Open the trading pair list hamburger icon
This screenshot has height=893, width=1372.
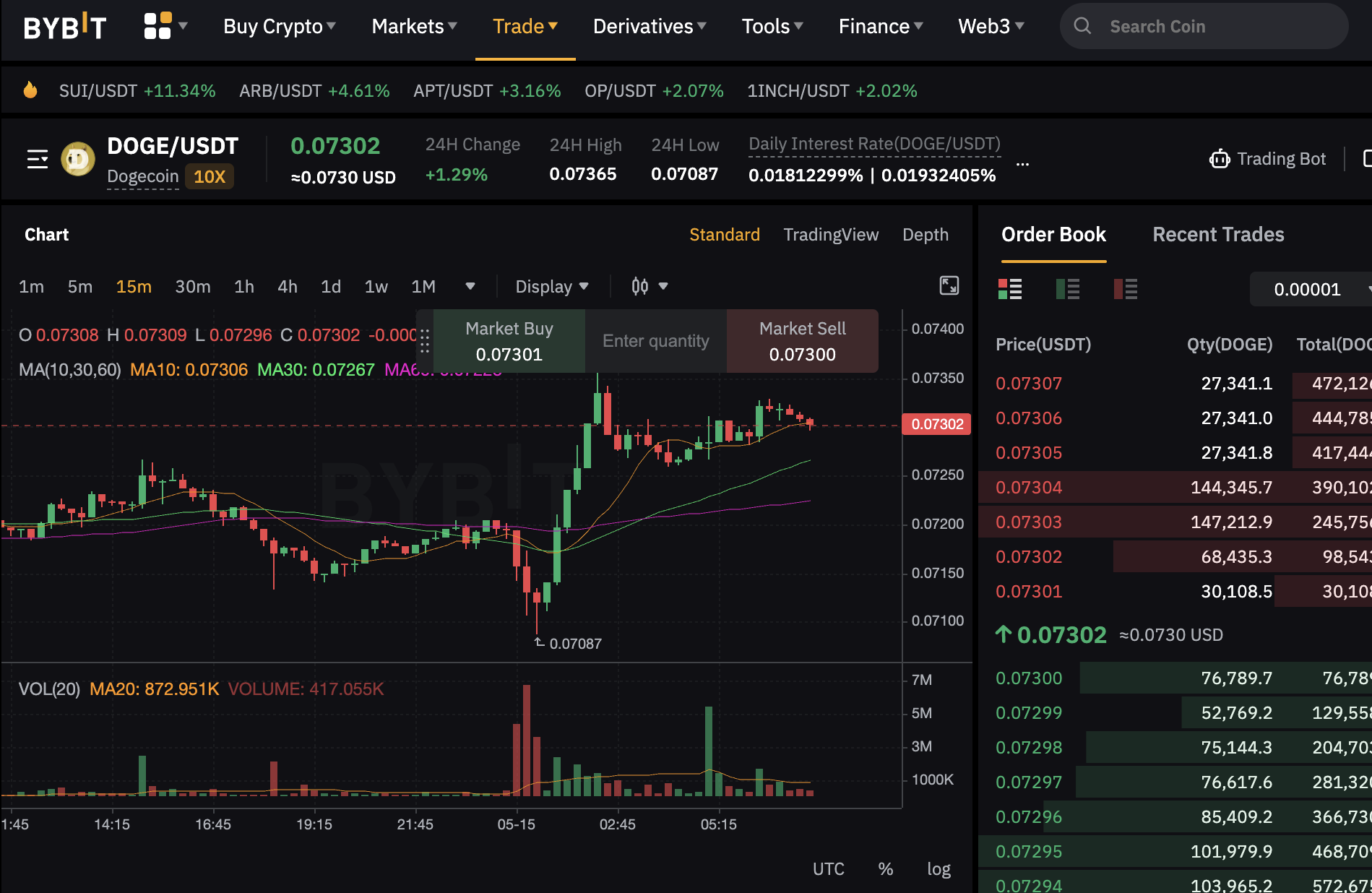[x=38, y=159]
